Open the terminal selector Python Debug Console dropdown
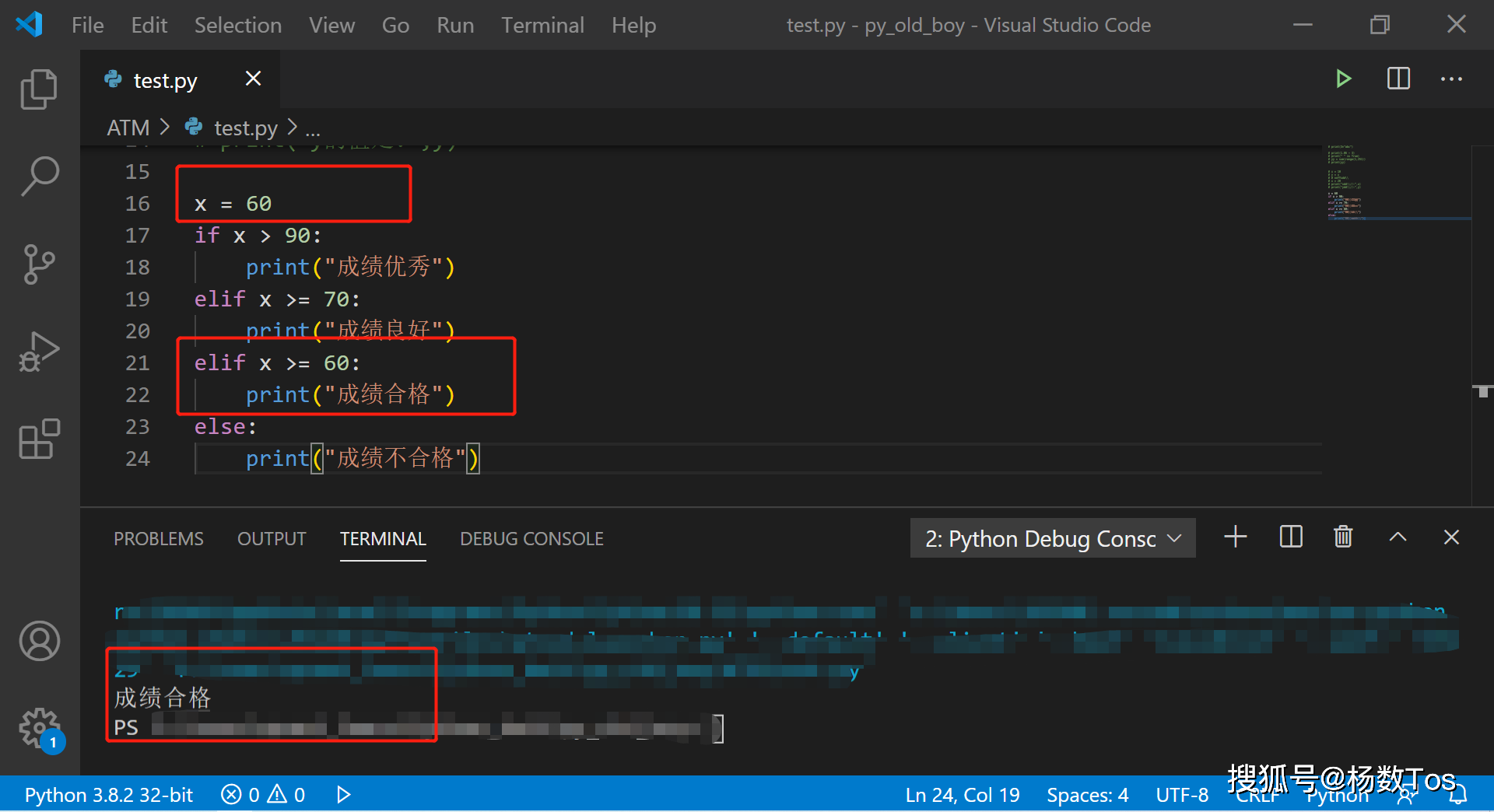The height and width of the screenshot is (812, 1494). point(1053,538)
